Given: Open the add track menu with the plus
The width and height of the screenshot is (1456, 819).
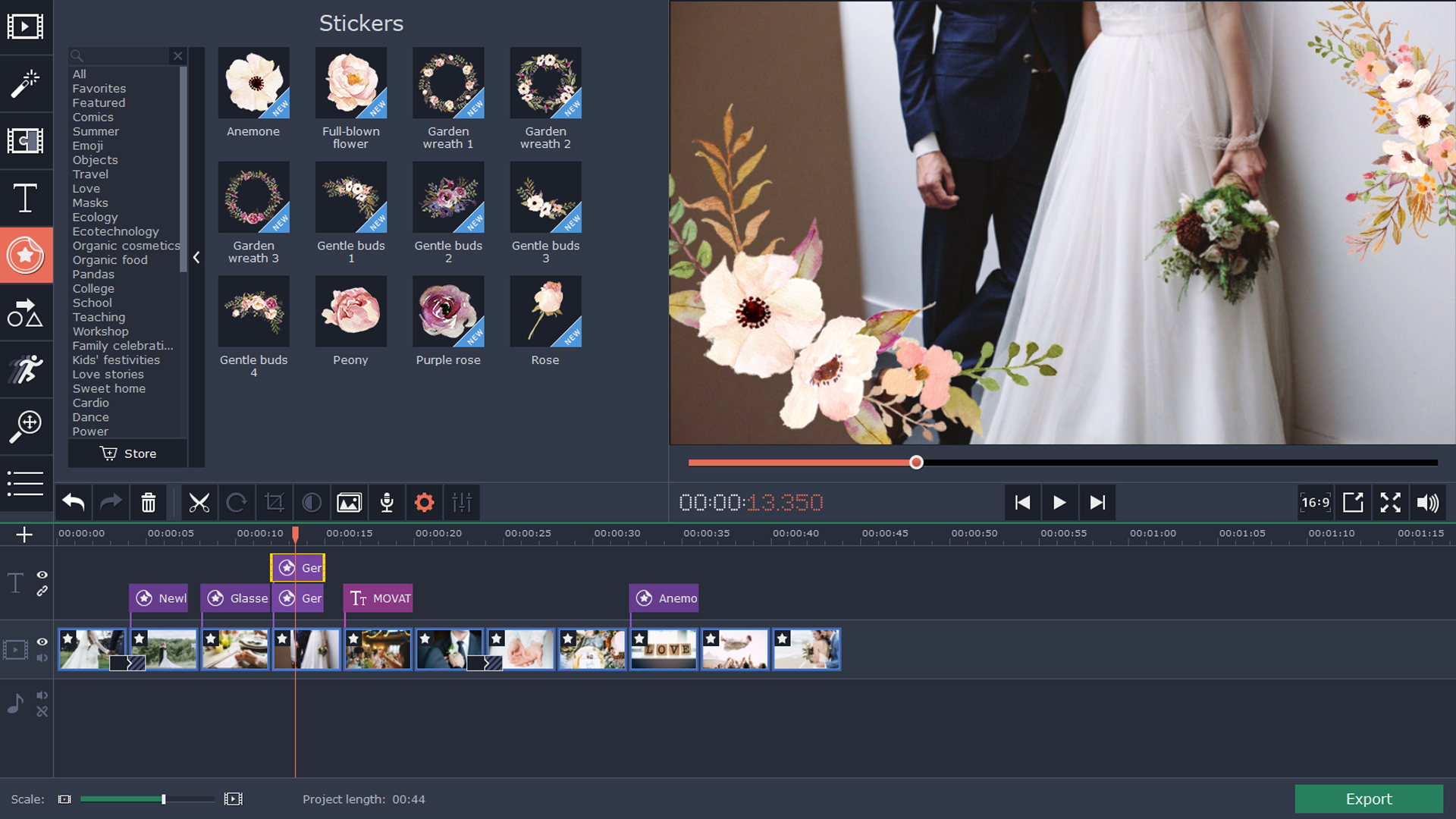Looking at the screenshot, I should click(25, 534).
